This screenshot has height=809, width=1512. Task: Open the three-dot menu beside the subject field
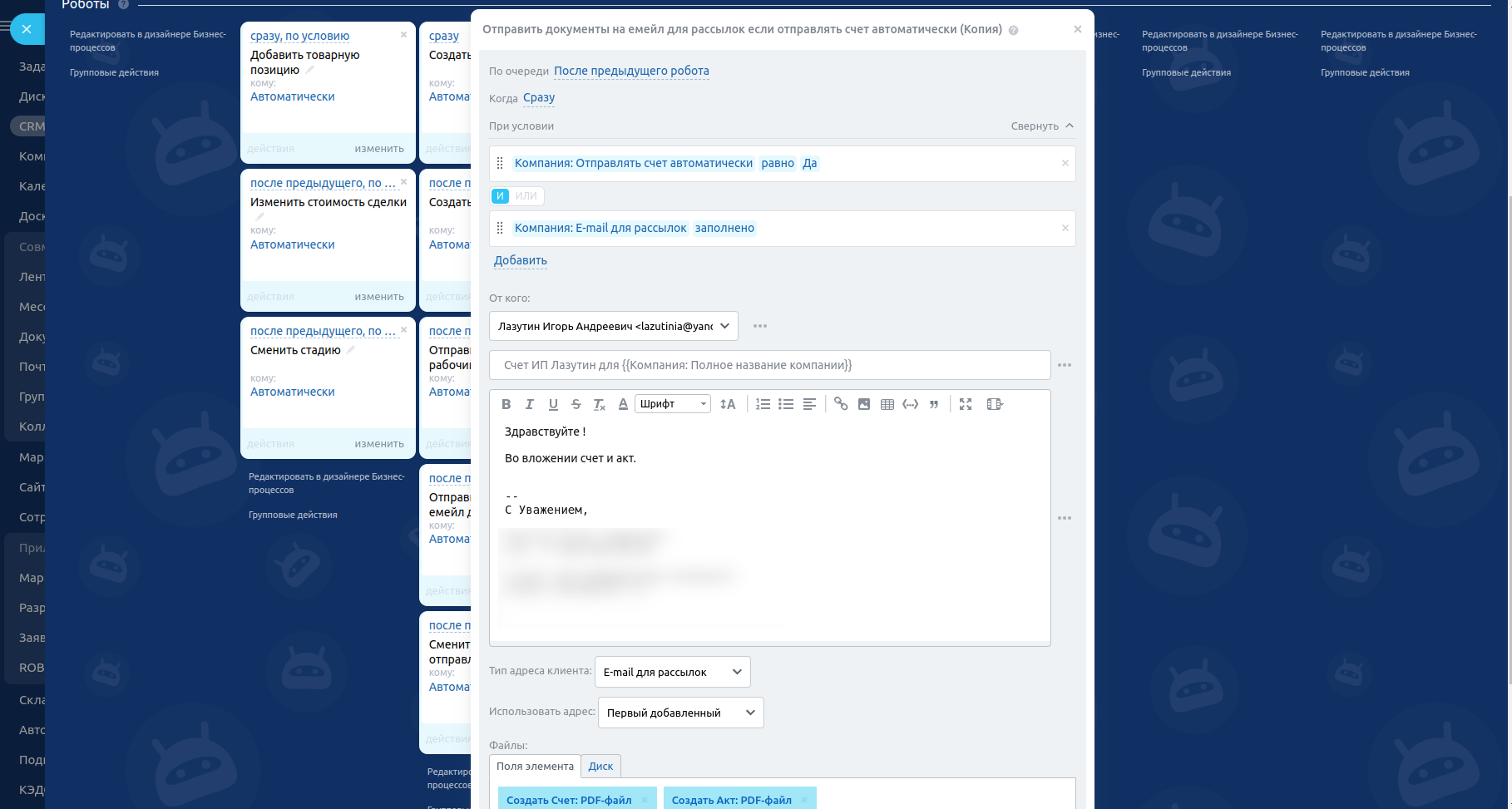point(1065,365)
